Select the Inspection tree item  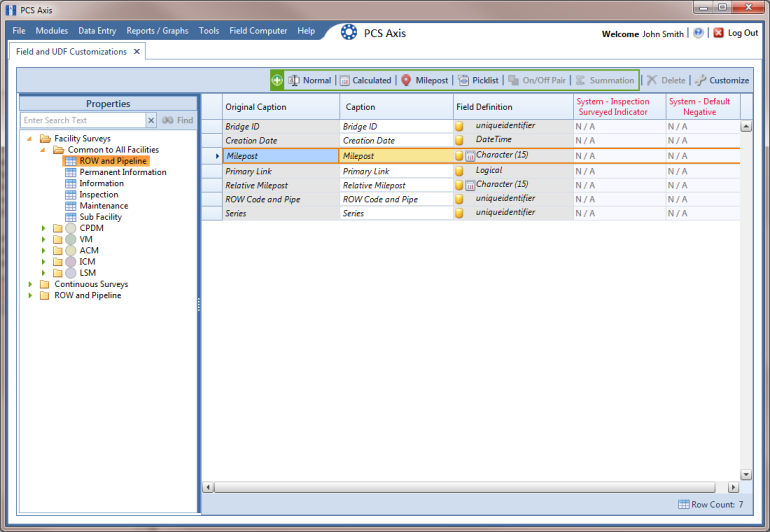point(99,195)
